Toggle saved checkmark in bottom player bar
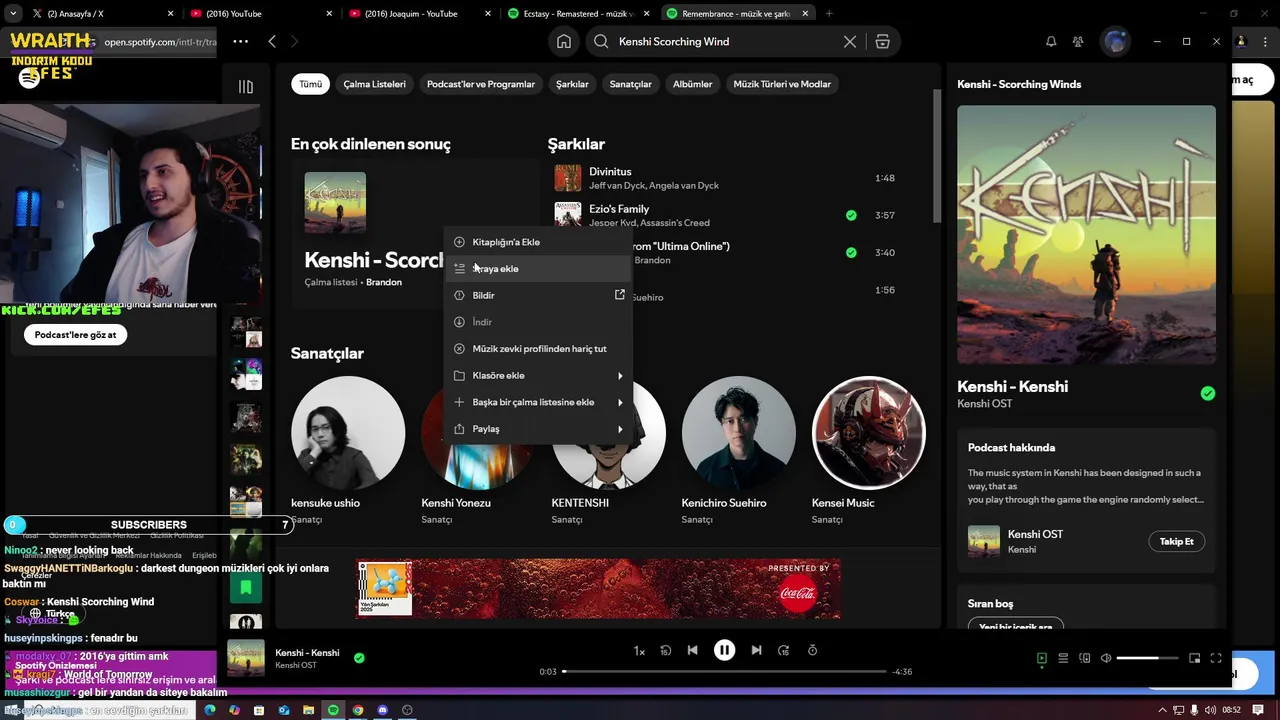The height and width of the screenshot is (720, 1280). coord(359,658)
